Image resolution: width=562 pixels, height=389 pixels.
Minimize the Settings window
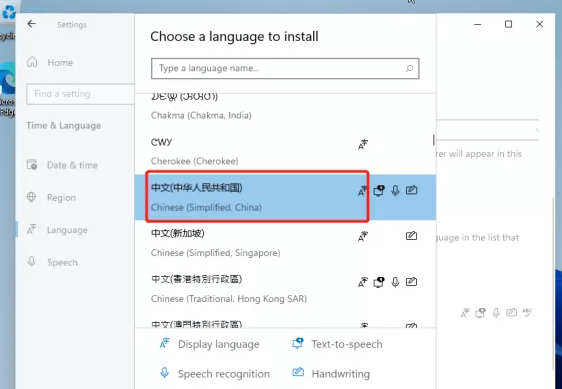(477, 24)
